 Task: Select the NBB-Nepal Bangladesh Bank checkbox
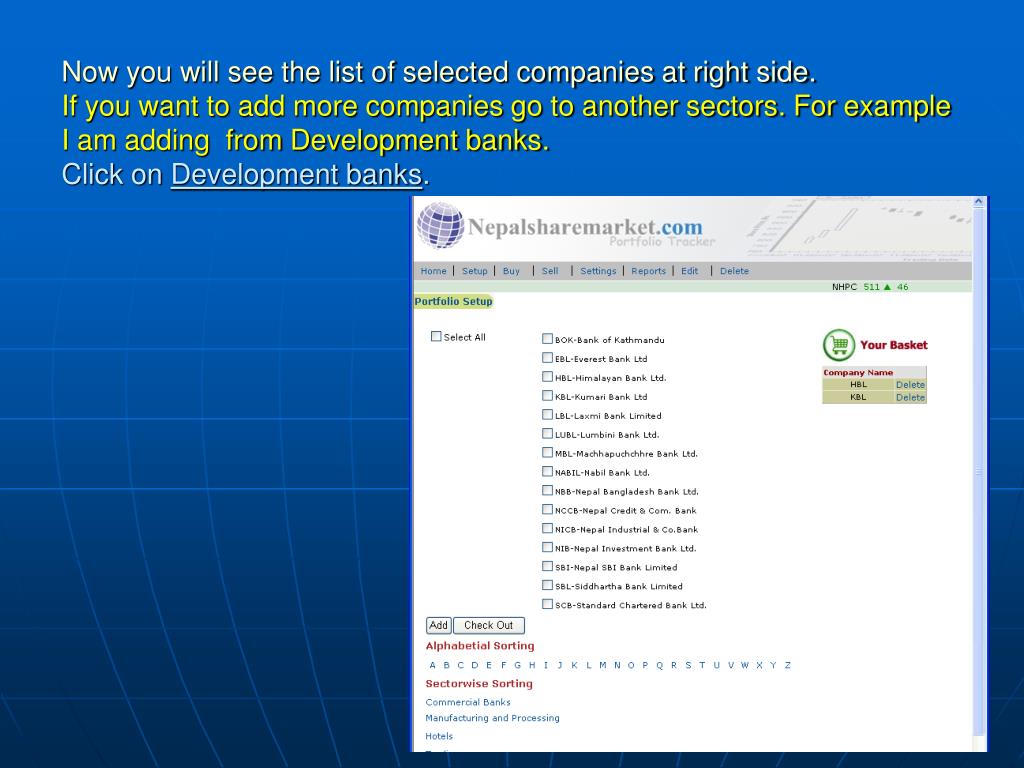point(547,490)
